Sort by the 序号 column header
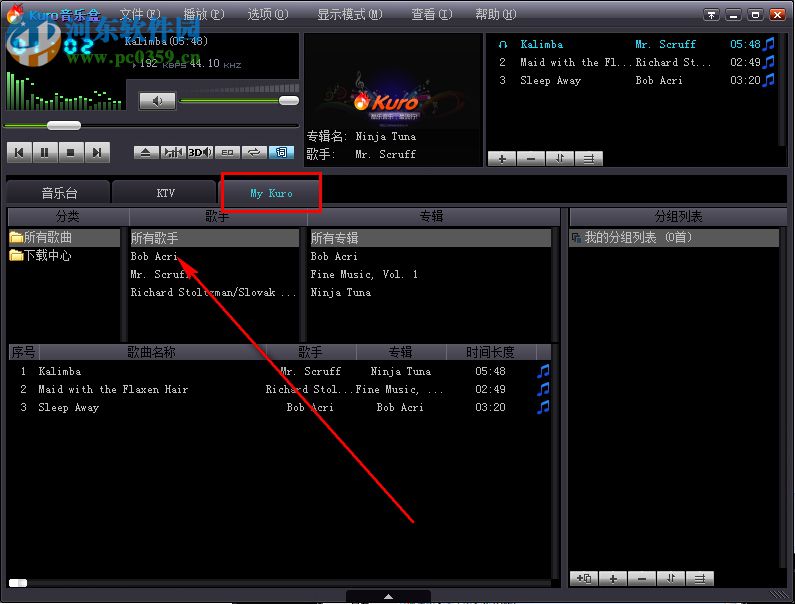The width and height of the screenshot is (795, 604). click(23, 352)
